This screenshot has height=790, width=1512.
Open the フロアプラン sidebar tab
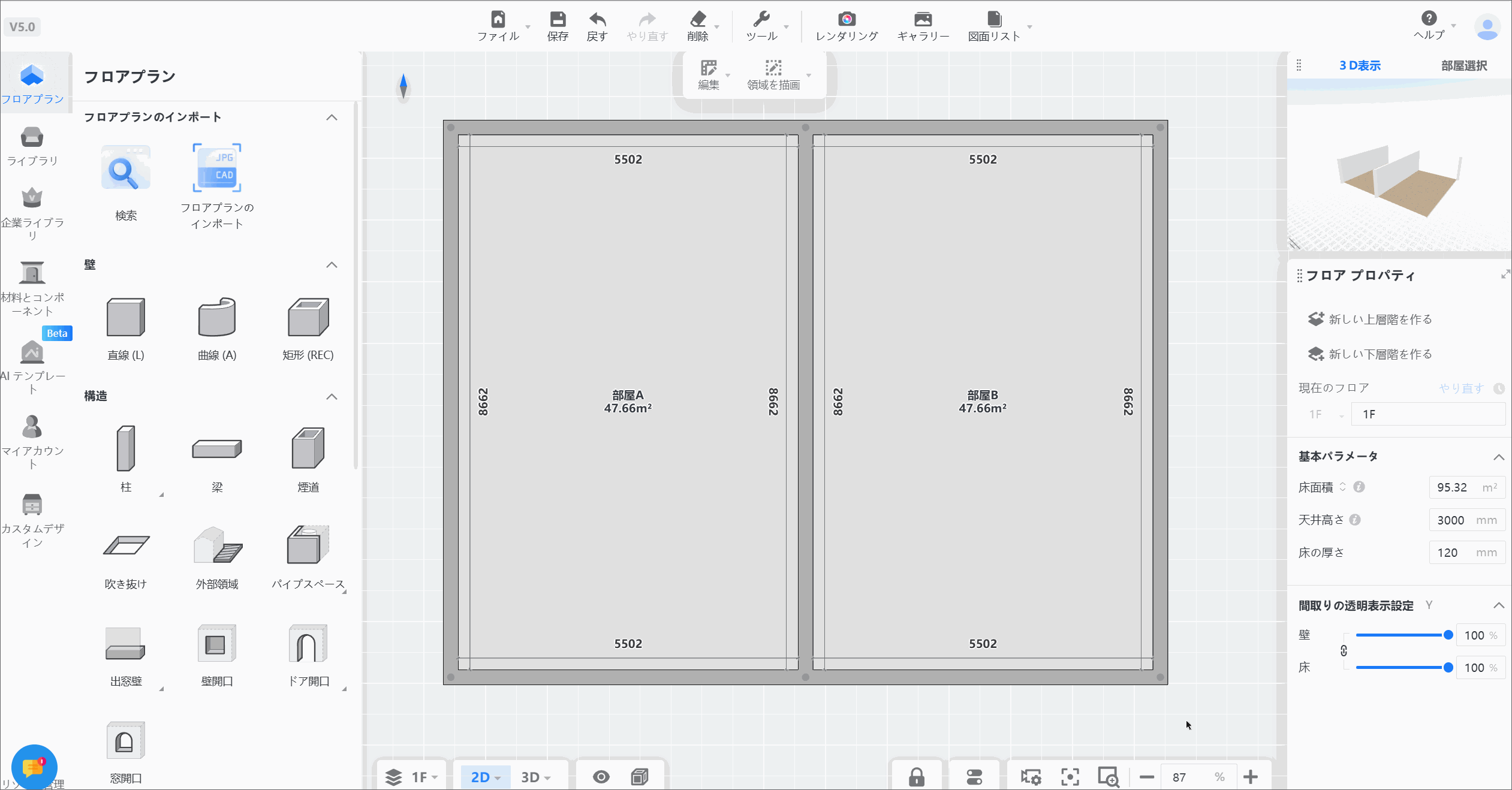(x=32, y=83)
